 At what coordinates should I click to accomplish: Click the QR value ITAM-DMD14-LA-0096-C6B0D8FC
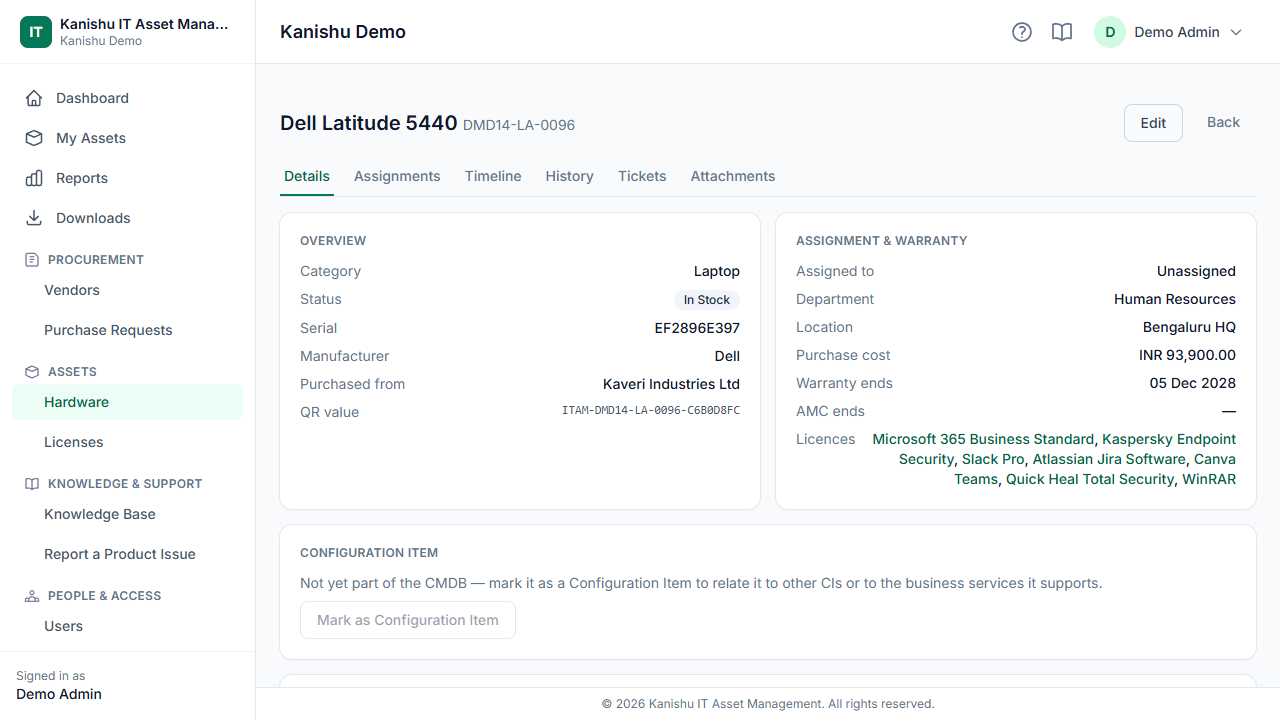[651, 411]
